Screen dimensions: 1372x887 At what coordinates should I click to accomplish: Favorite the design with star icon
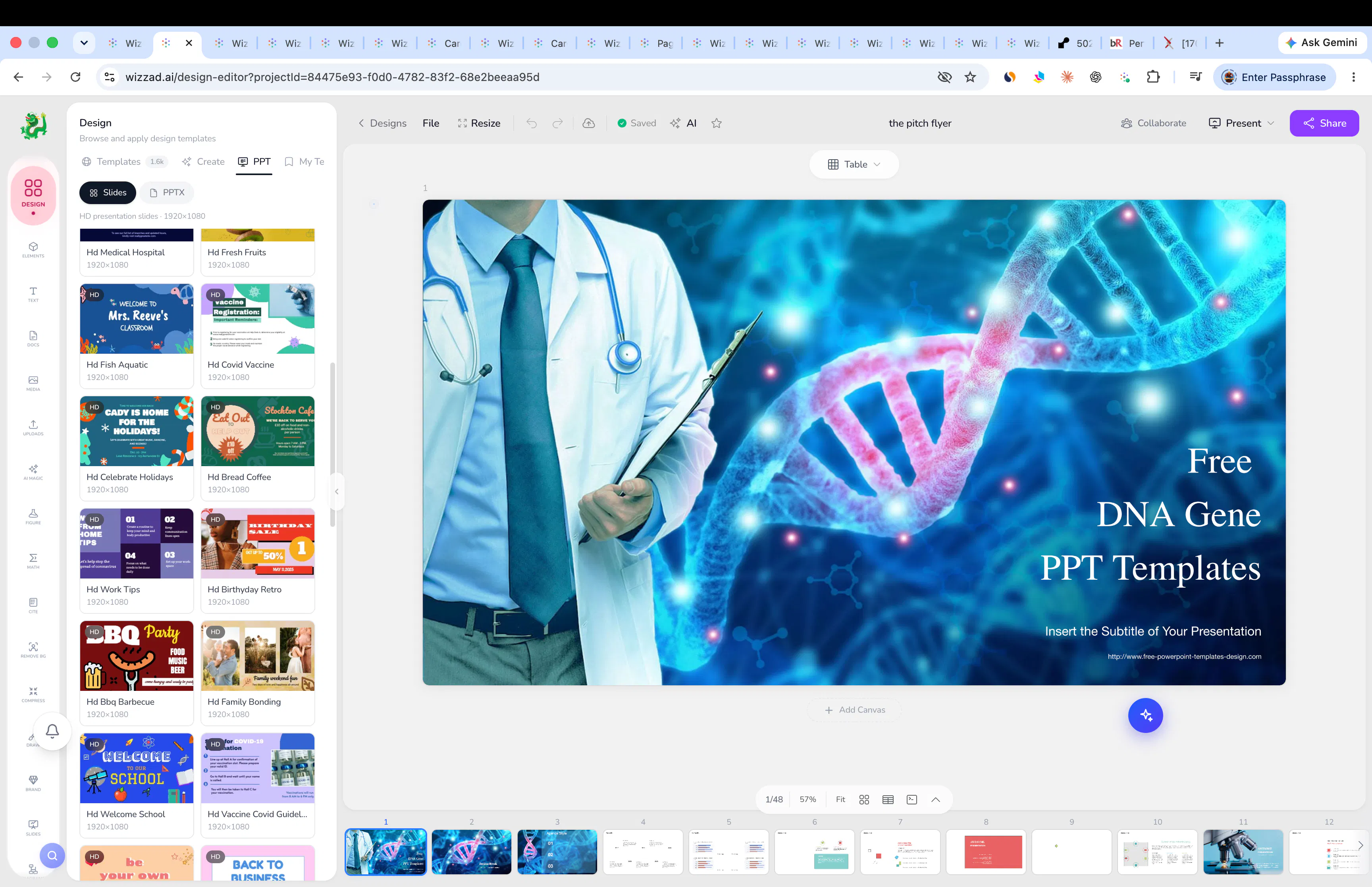716,123
